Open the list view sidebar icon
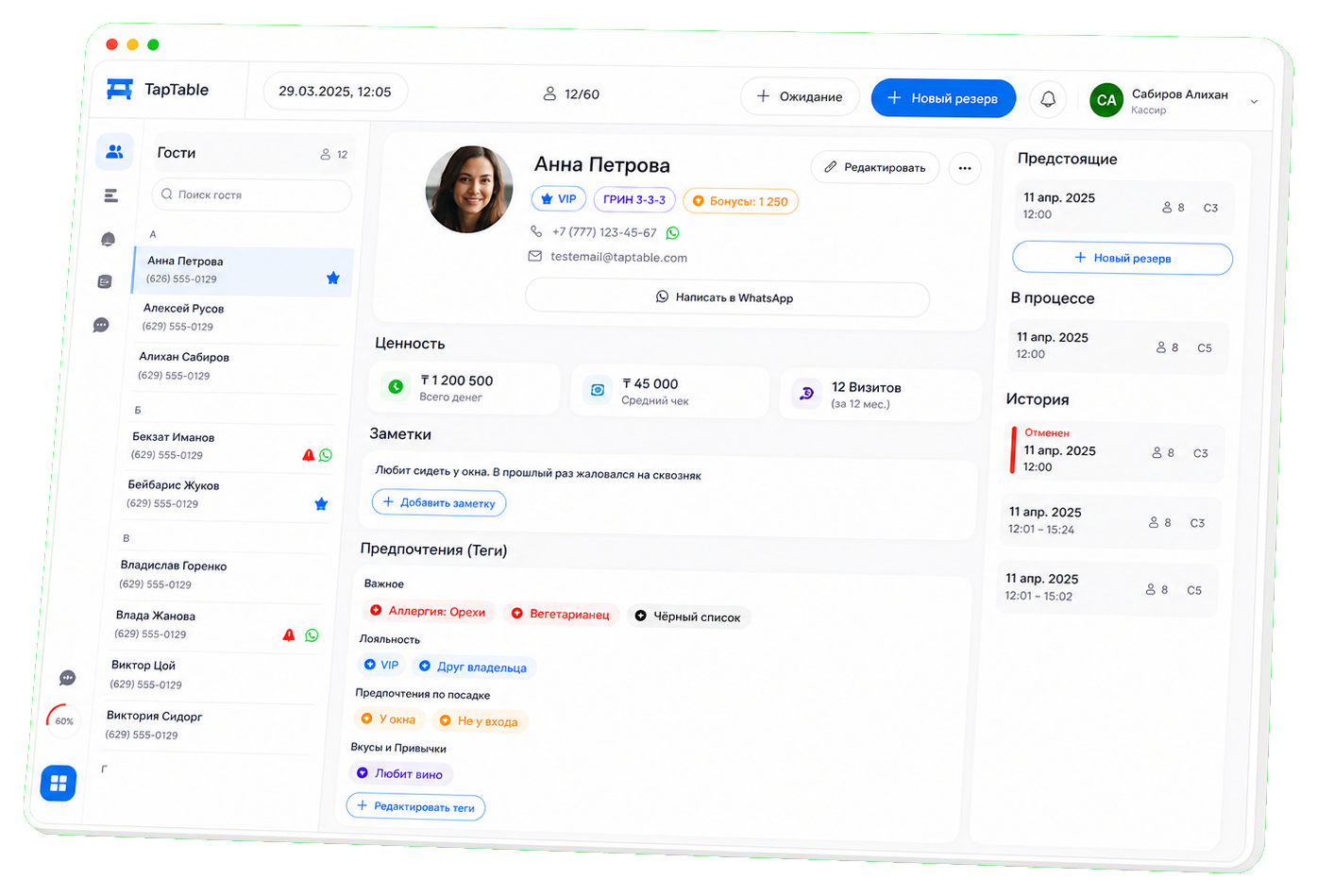 pos(111,195)
